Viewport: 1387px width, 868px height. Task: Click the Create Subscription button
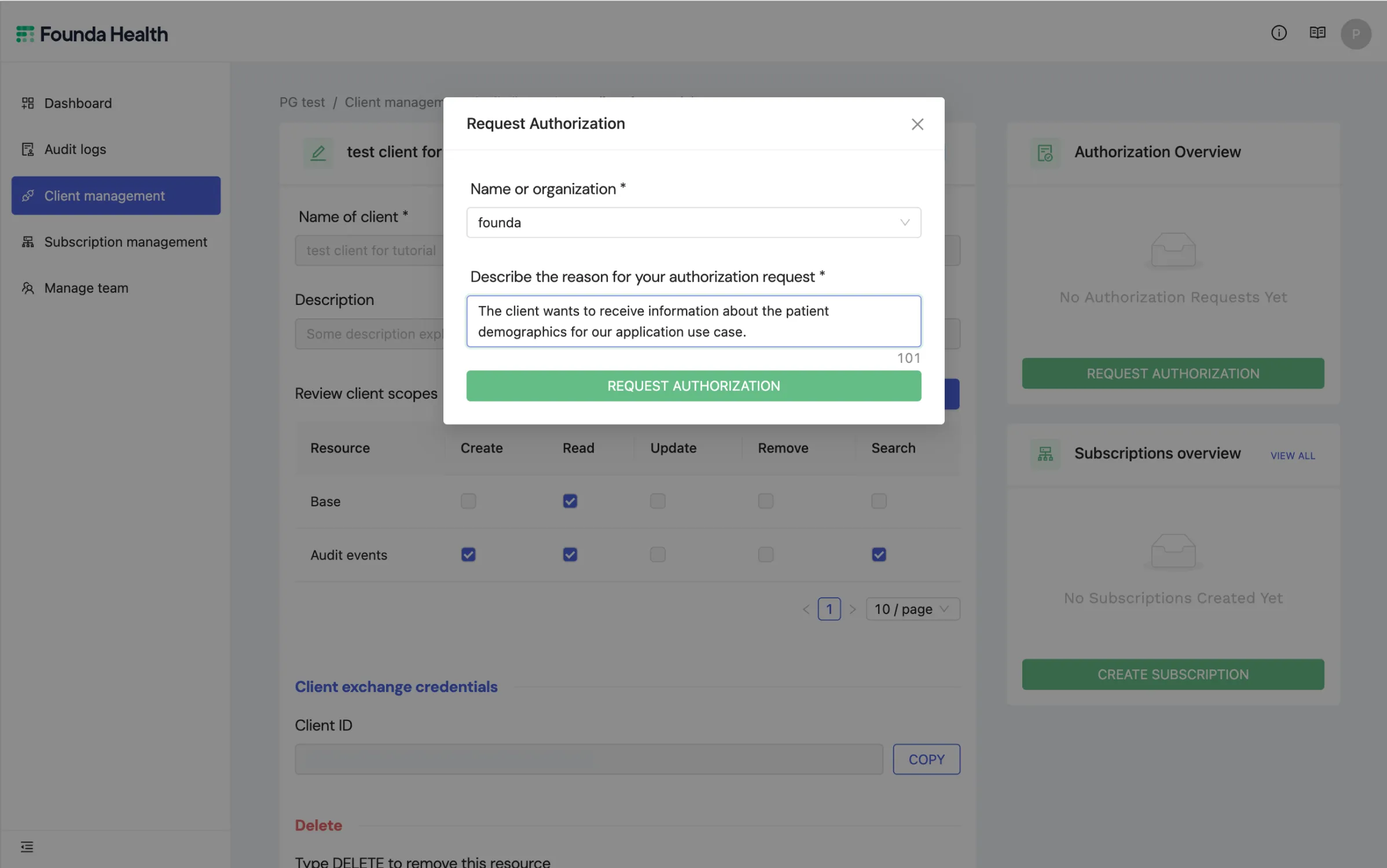[x=1173, y=674]
